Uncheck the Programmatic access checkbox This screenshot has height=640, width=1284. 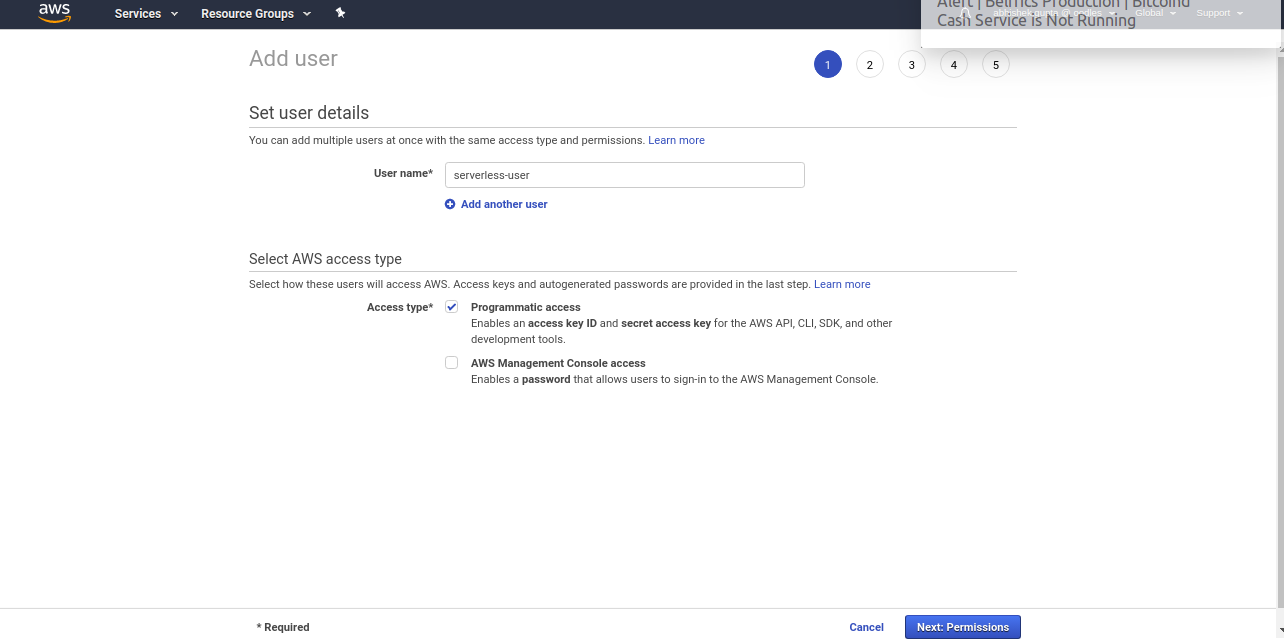(452, 307)
